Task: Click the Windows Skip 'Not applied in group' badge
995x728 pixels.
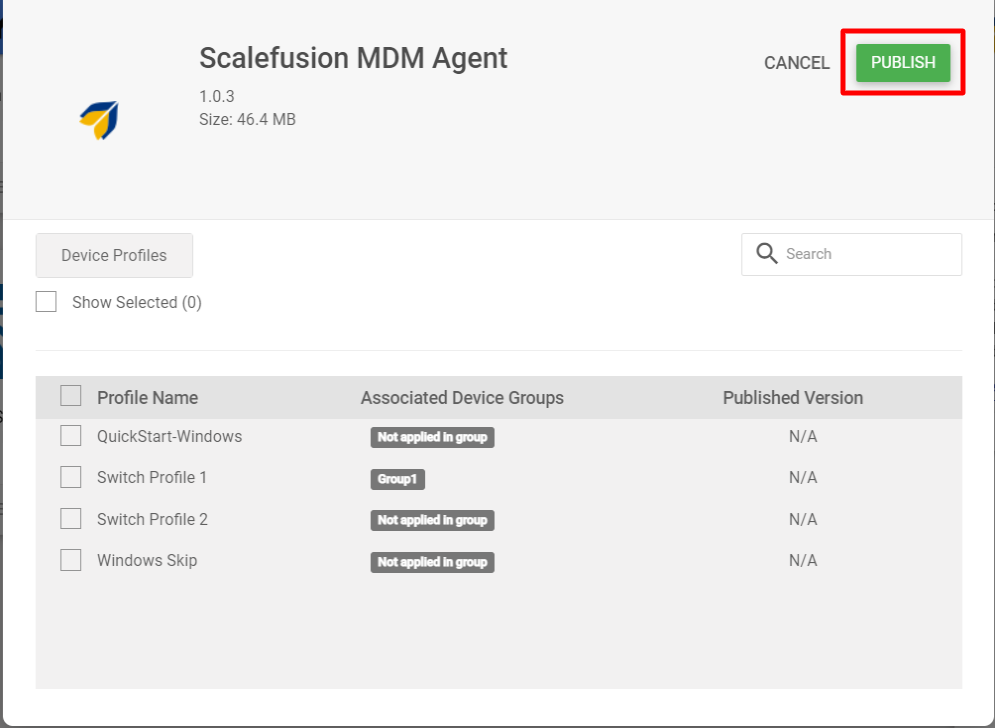Action: (432, 562)
